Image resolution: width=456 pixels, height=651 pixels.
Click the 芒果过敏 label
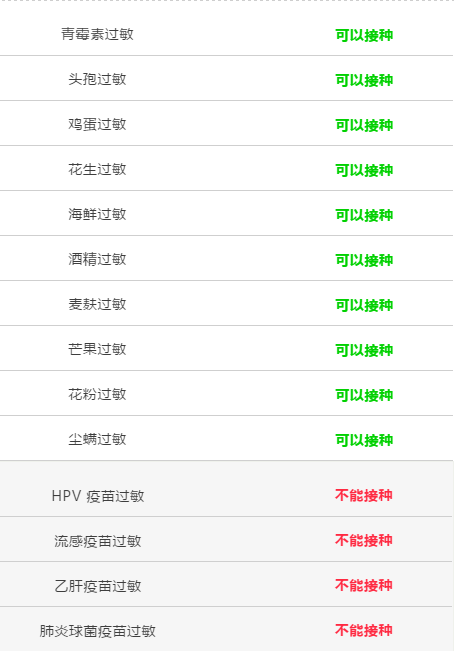tap(97, 349)
